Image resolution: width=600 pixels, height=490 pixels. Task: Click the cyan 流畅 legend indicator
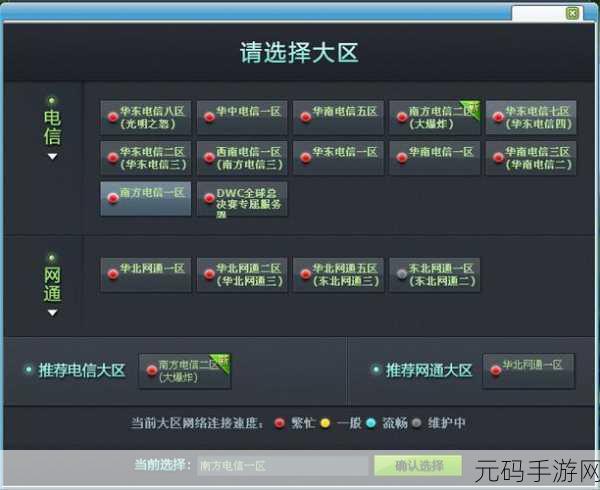pyautogui.click(x=371, y=423)
